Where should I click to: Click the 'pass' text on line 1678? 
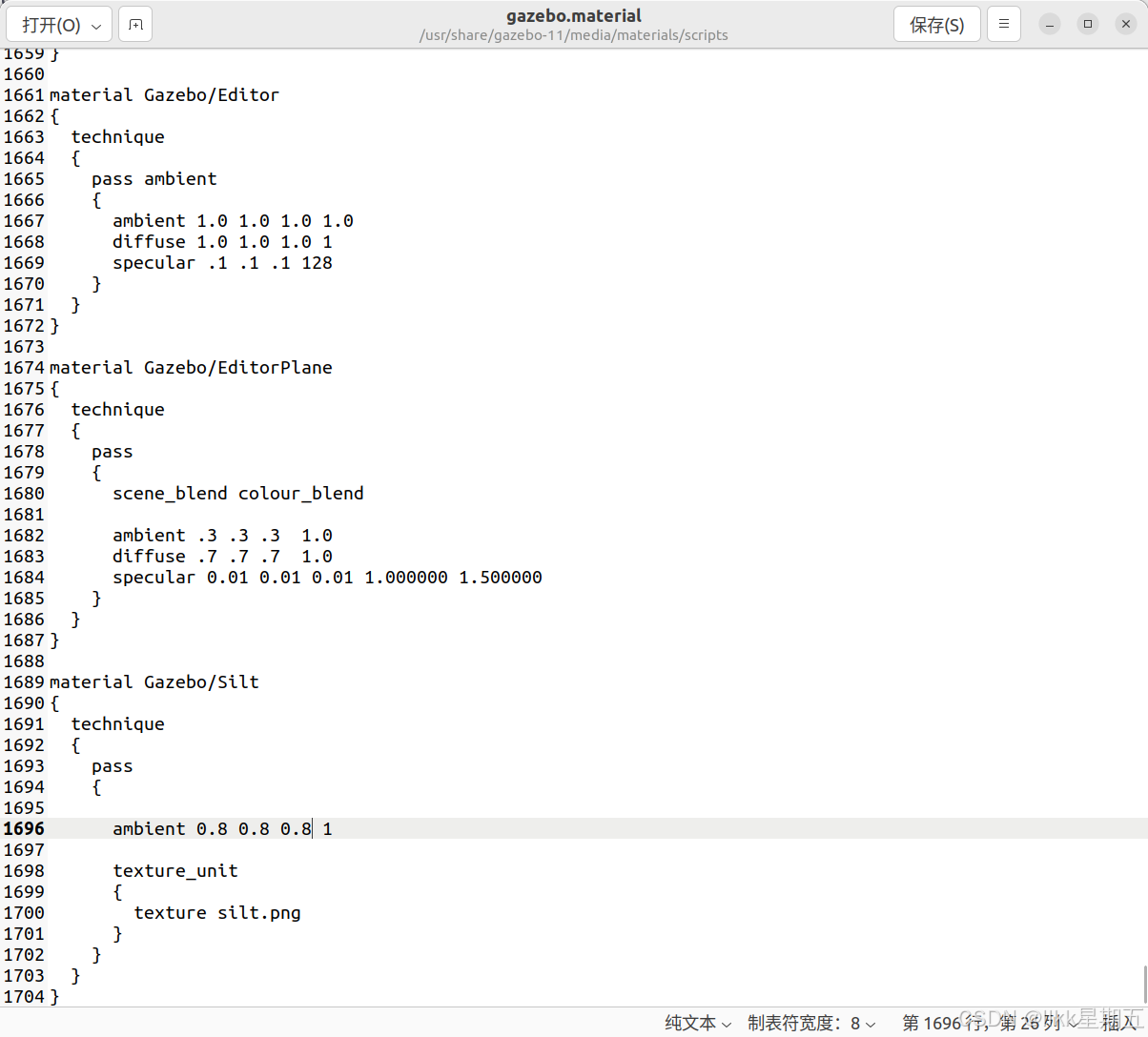coord(113,452)
